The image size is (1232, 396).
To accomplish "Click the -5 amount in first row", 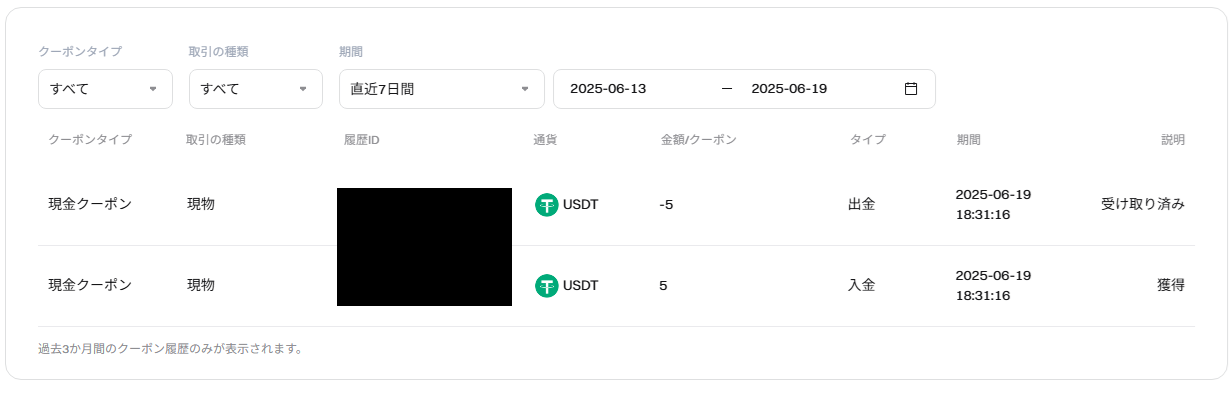I will [666, 205].
